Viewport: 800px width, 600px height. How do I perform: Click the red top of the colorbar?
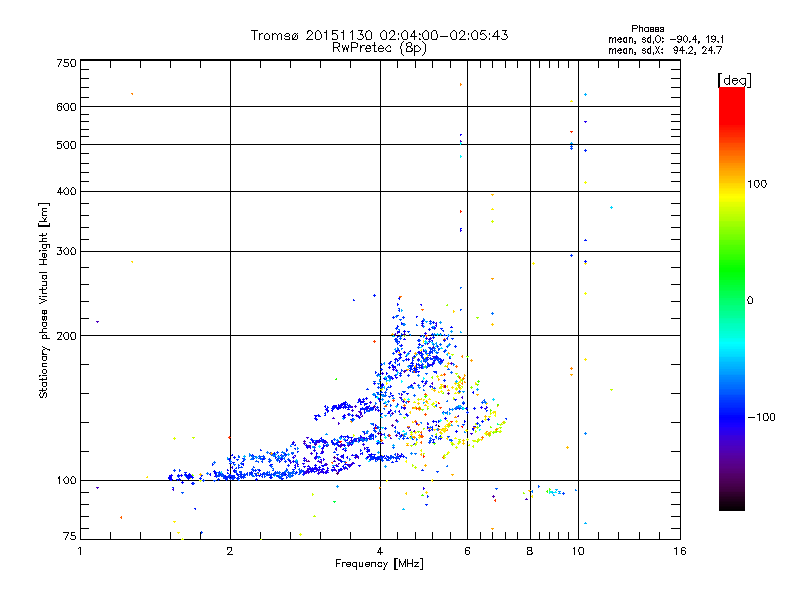click(732, 99)
